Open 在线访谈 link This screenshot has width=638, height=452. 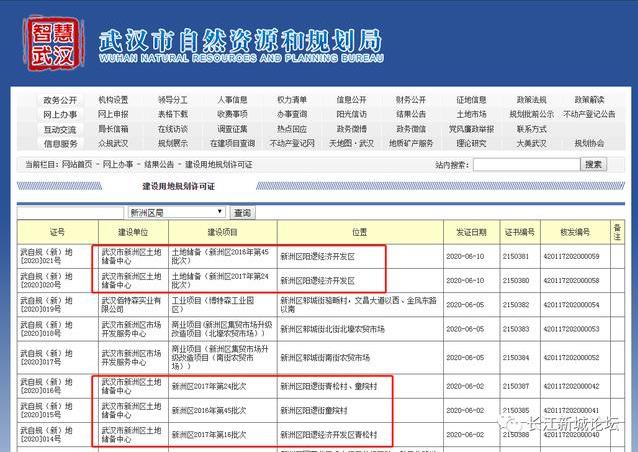tap(173, 129)
